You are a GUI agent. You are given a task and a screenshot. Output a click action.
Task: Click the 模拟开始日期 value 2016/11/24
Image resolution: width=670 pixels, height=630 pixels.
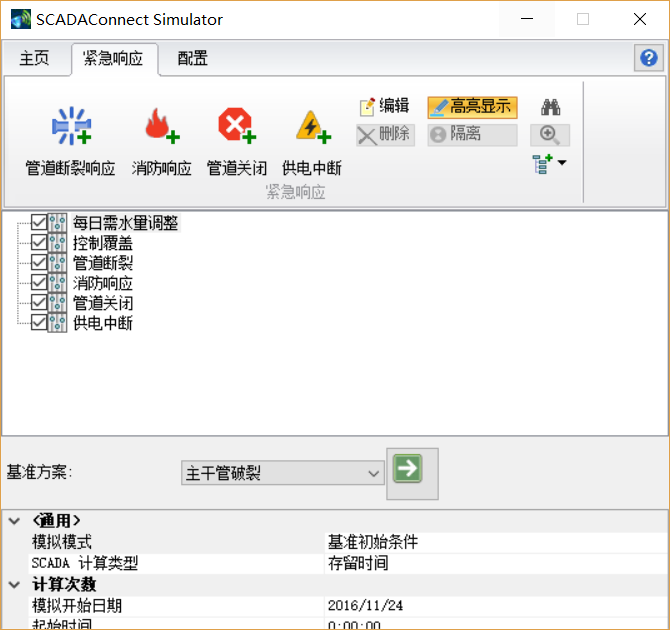[496, 606]
